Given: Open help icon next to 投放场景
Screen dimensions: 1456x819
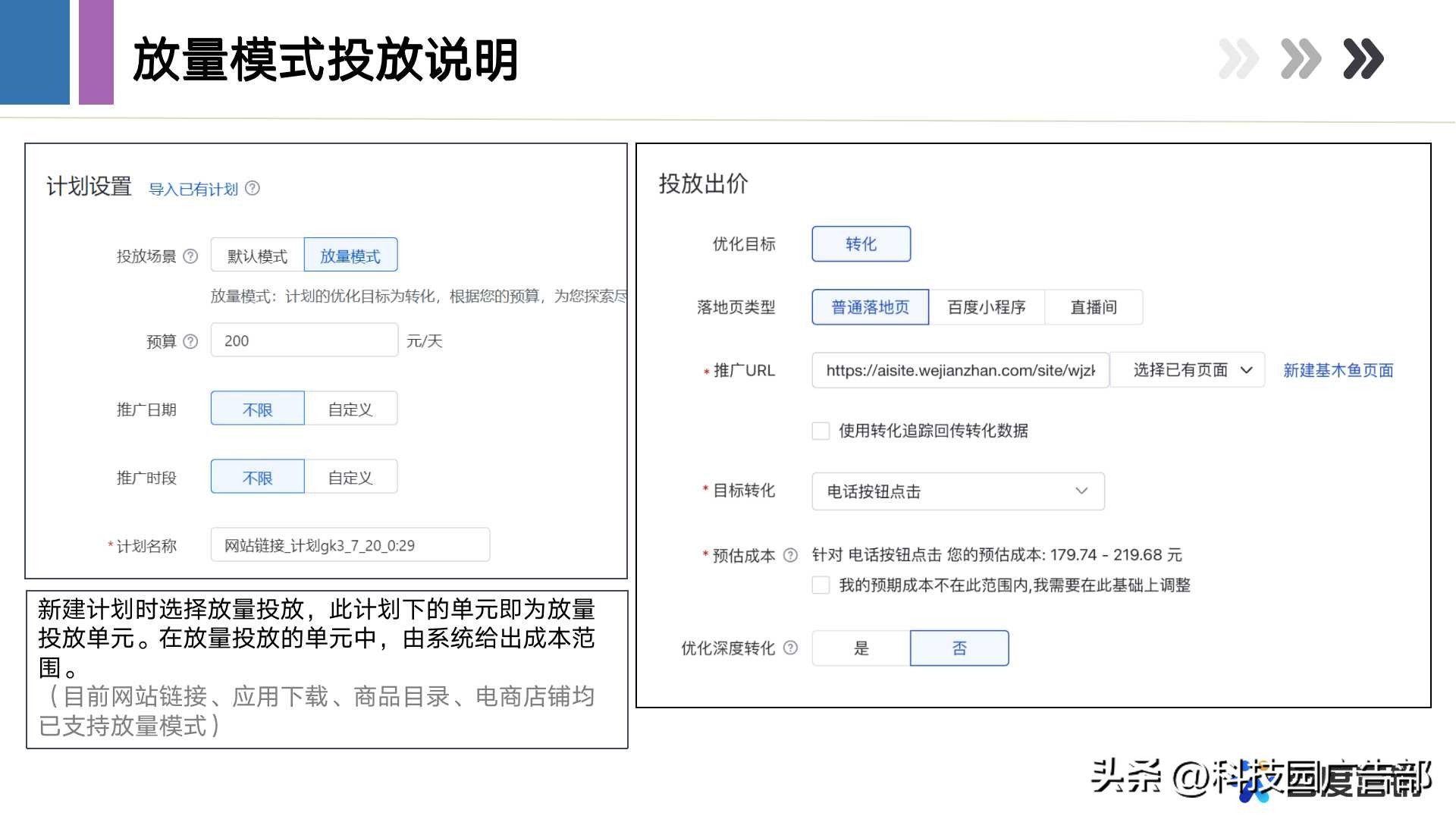Looking at the screenshot, I should pyautogui.click(x=192, y=256).
